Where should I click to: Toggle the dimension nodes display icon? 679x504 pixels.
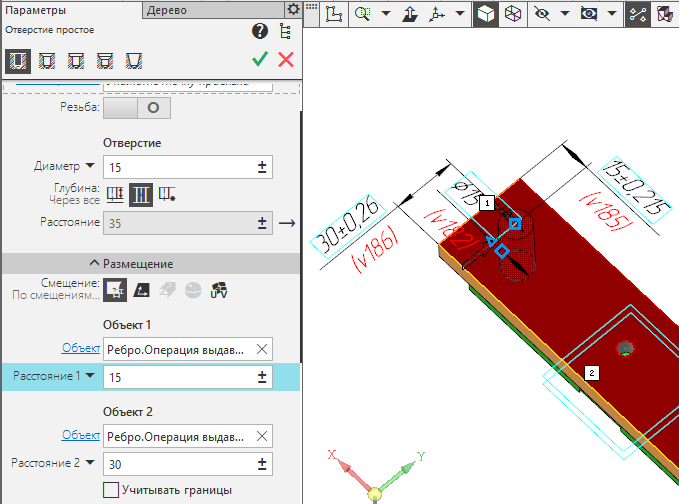tap(637, 14)
